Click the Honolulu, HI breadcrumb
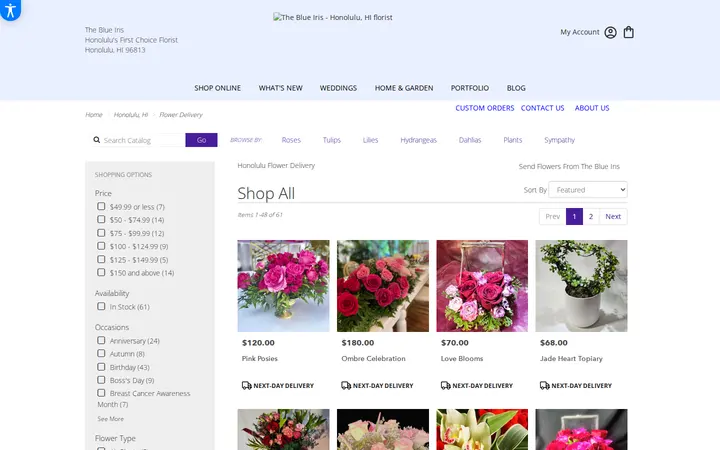Image resolution: width=720 pixels, height=450 pixels. pyautogui.click(x=131, y=115)
